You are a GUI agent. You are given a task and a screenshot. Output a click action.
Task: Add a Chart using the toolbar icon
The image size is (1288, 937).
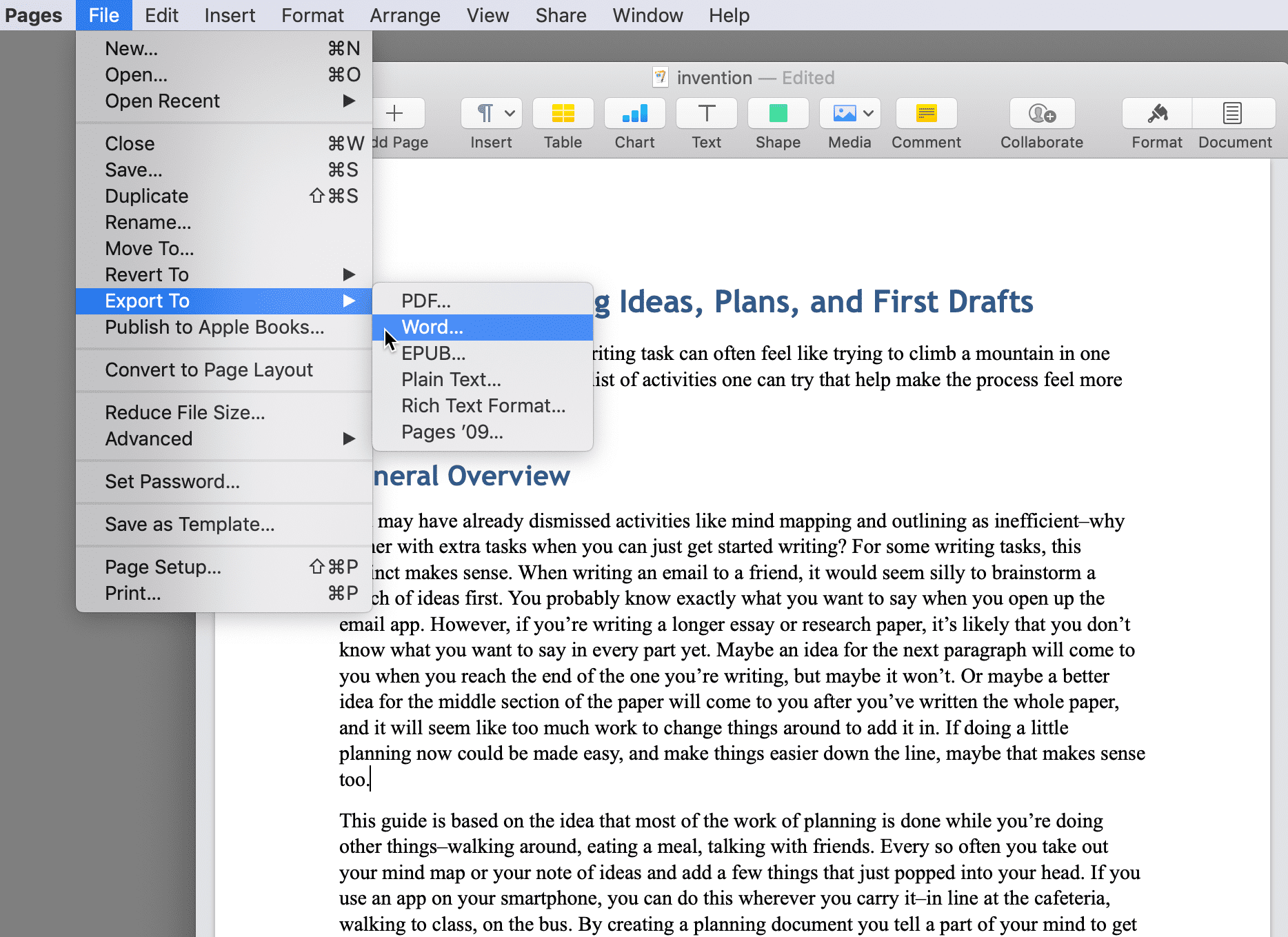coord(634,113)
